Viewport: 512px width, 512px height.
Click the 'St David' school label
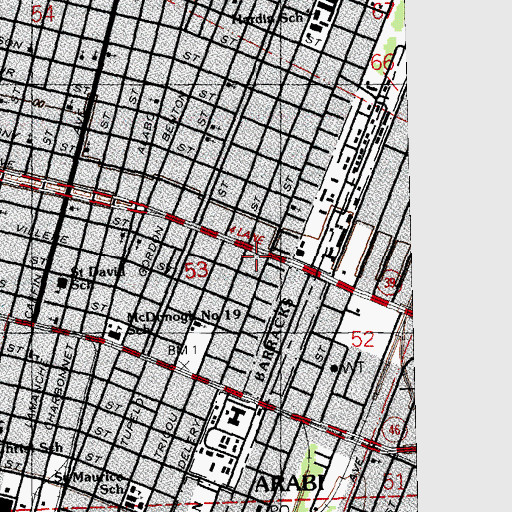click(98, 272)
